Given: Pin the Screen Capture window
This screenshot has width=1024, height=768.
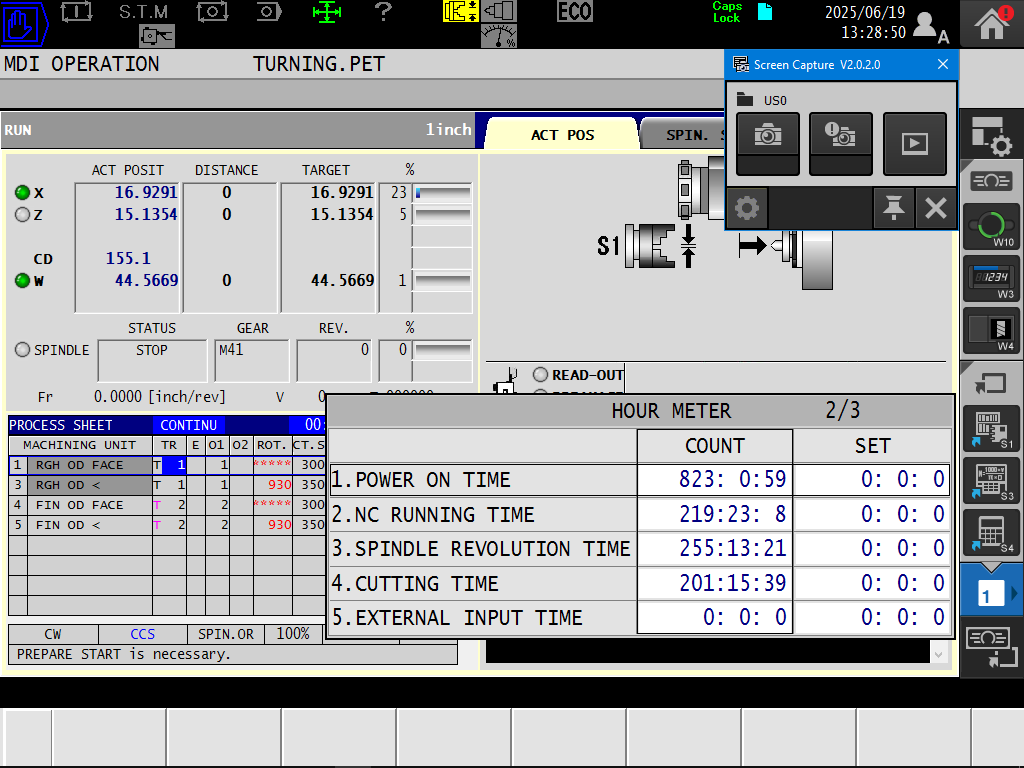Looking at the screenshot, I should pos(893,208).
